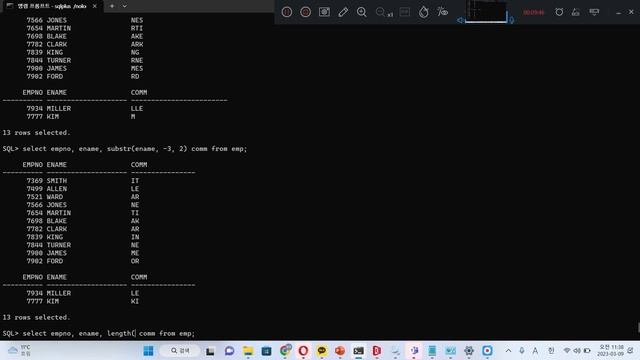Viewport: 640px width, 360px height.
Task: Select the recording region preview thumbnail
Action: [x=486, y=11]
